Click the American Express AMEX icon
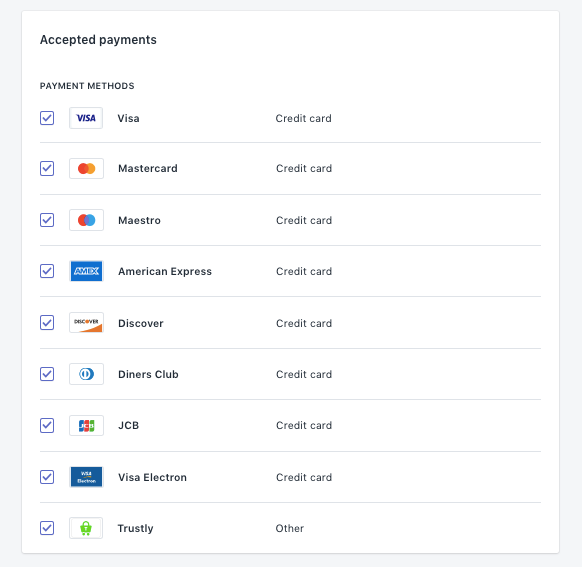The width and height of the screenshot is (582, 567). coord(86,271)
